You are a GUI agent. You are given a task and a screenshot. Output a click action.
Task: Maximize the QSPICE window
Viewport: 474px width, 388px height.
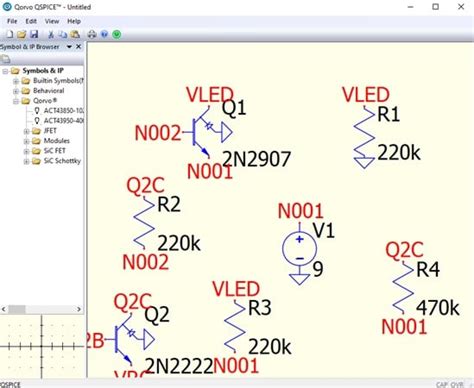tap(435, 7)
